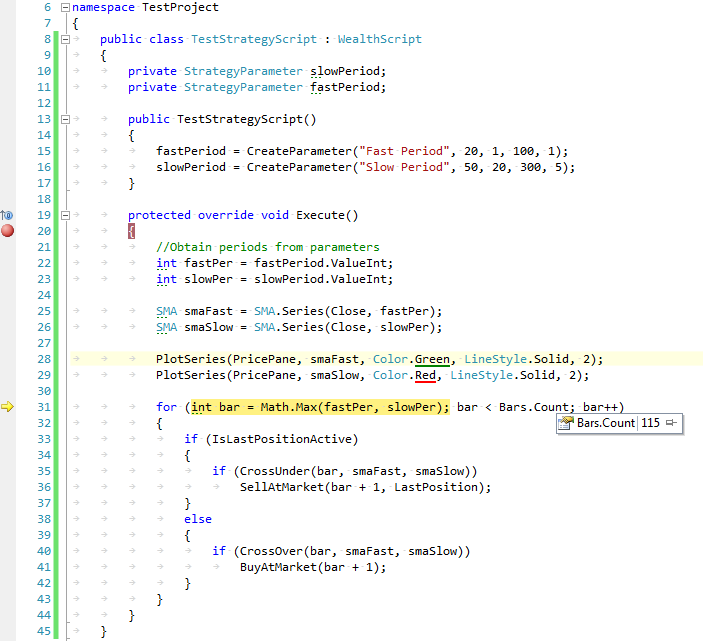Collapse the TestStrategyScript class block
The image size is (703, 641).
click(65, 39)
